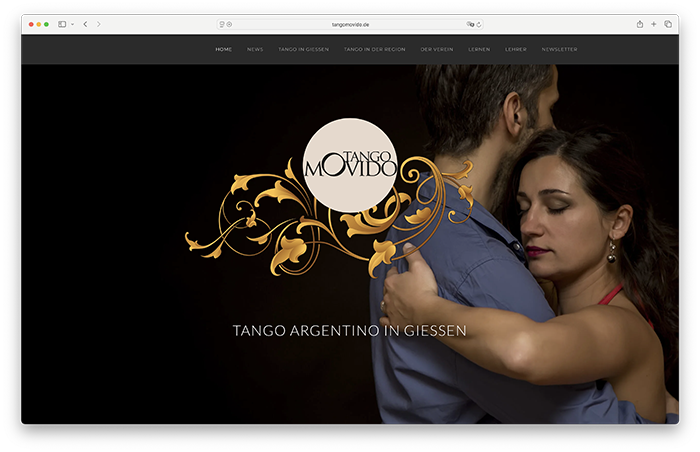Close the window with red button
The width and height of the screenshot is (700, 452).
[31, 24]
